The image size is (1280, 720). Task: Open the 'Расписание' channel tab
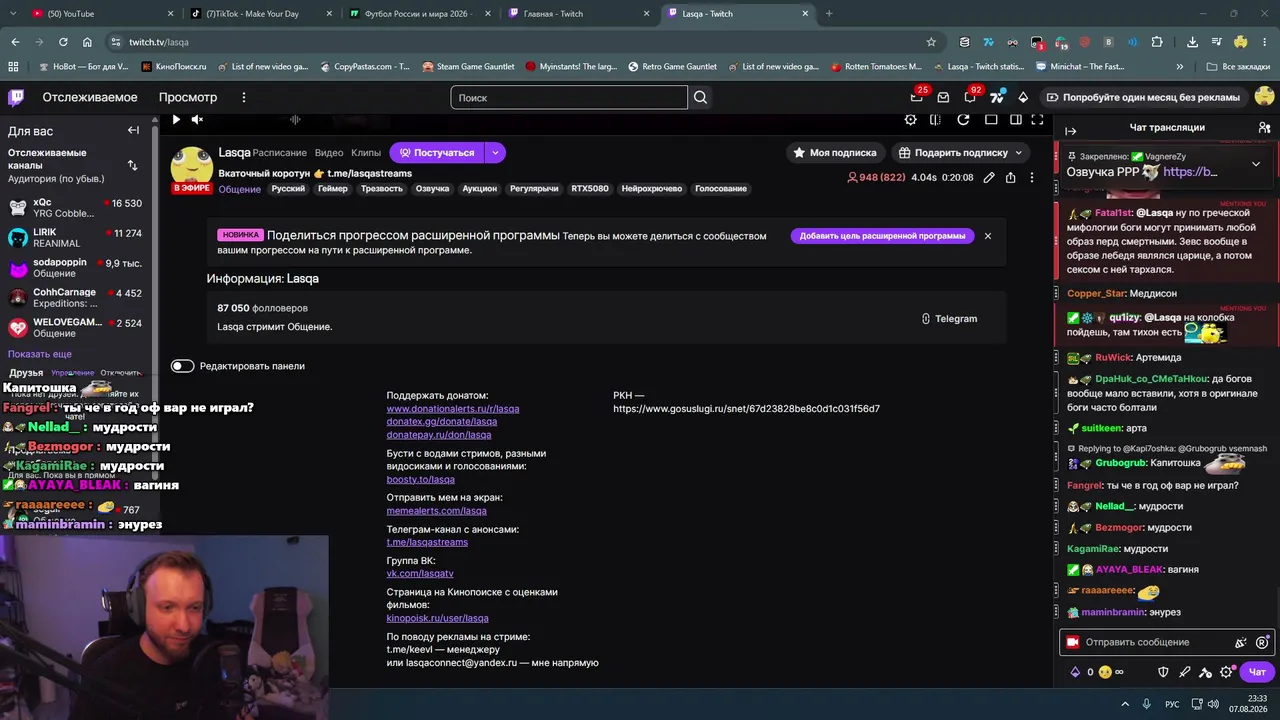280,153
